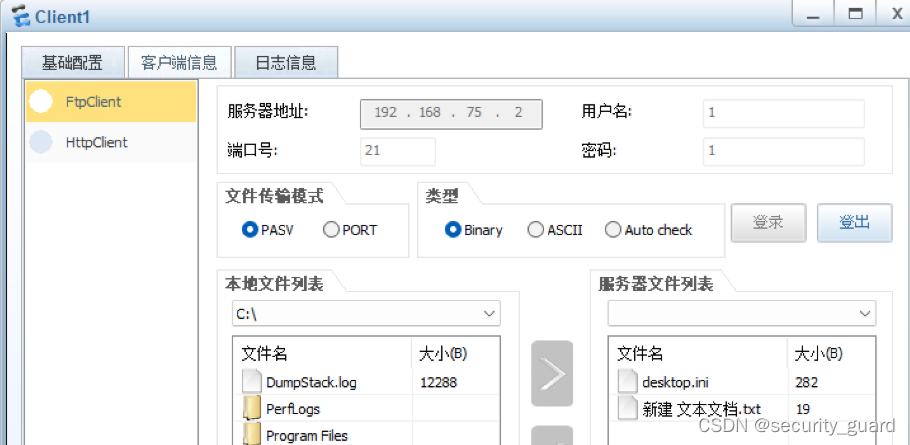Click the 密码 password field
The height and width of the screenshot is (445, 910).
pos(783,151)
